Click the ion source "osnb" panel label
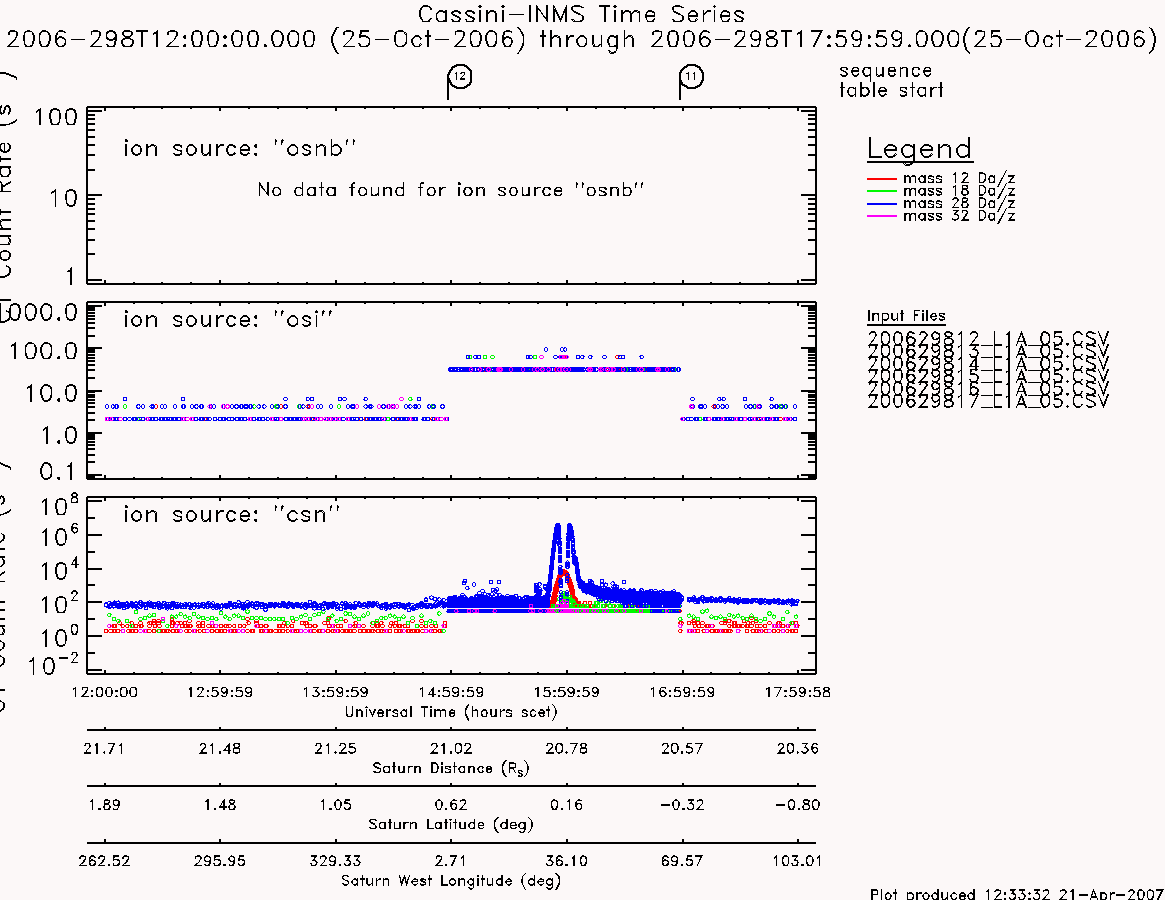 click(x=240, y=149)
